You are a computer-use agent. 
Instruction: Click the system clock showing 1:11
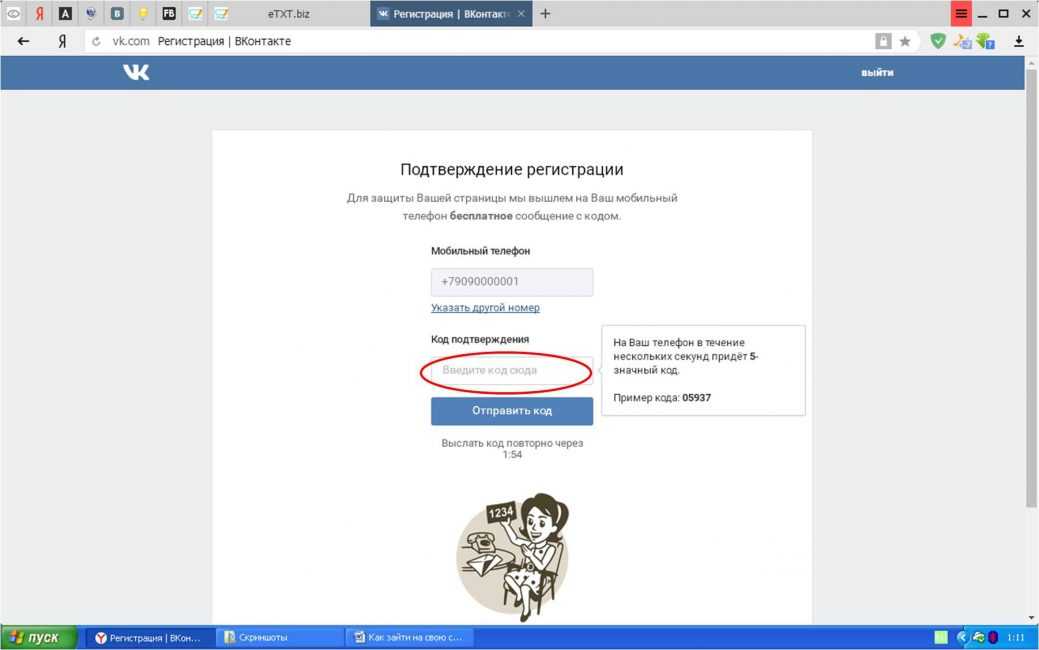(1015, 637)
